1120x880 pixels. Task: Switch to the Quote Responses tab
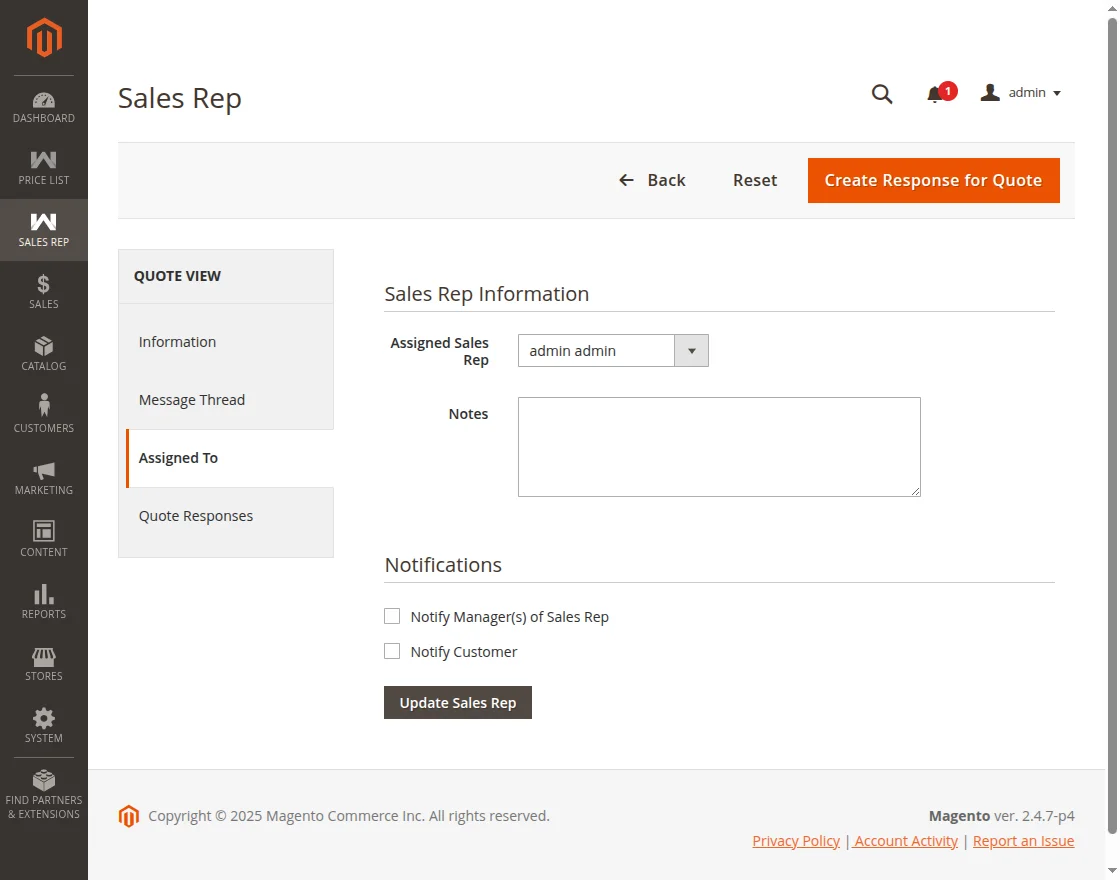pos(196,516)
